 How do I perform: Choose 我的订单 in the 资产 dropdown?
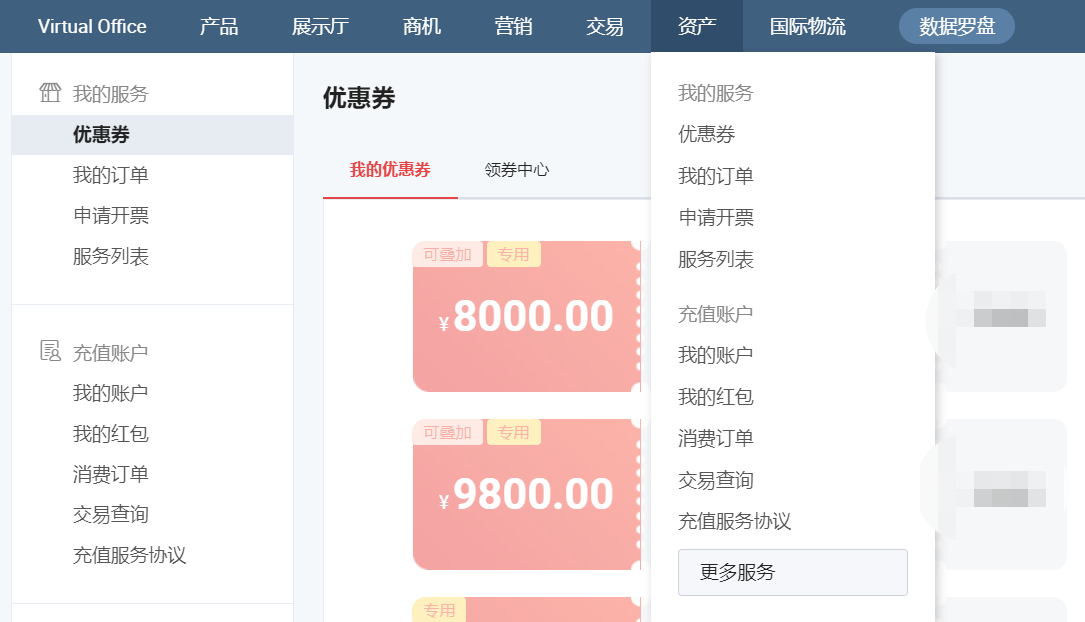point(715,176)
